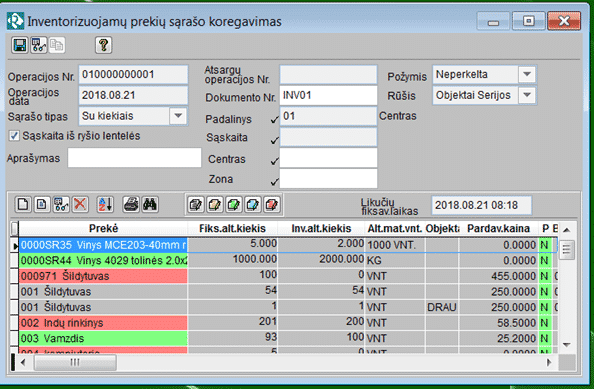Click the beige stacked-pages edit icon

click(x=215, y=205)
